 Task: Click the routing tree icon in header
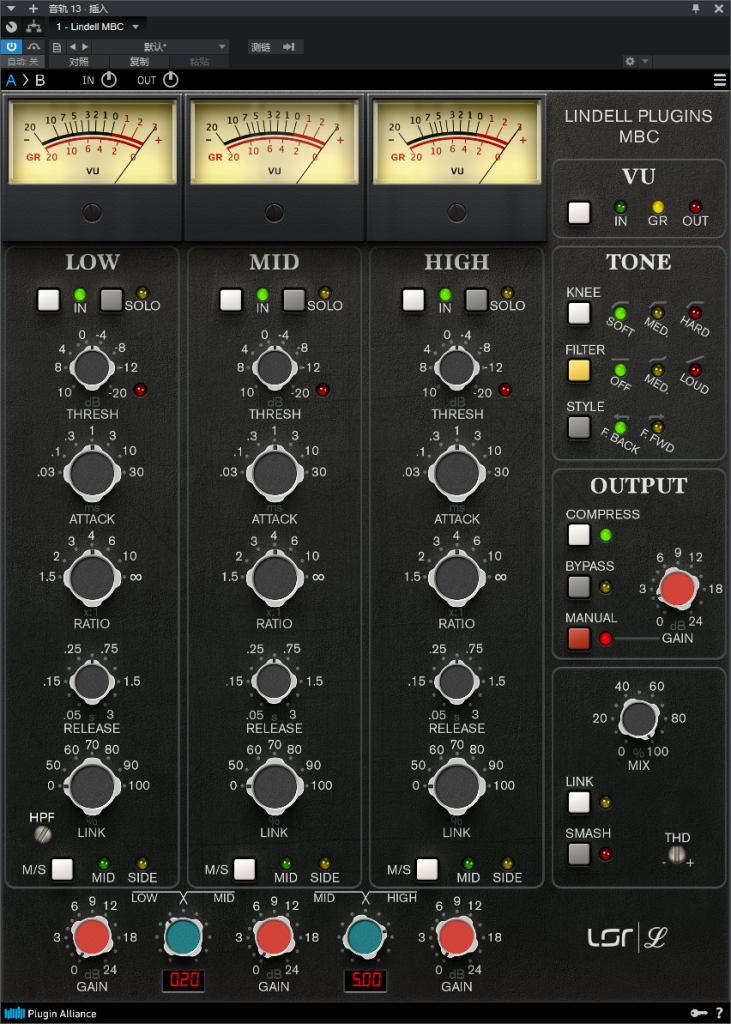tap(33, 27)
